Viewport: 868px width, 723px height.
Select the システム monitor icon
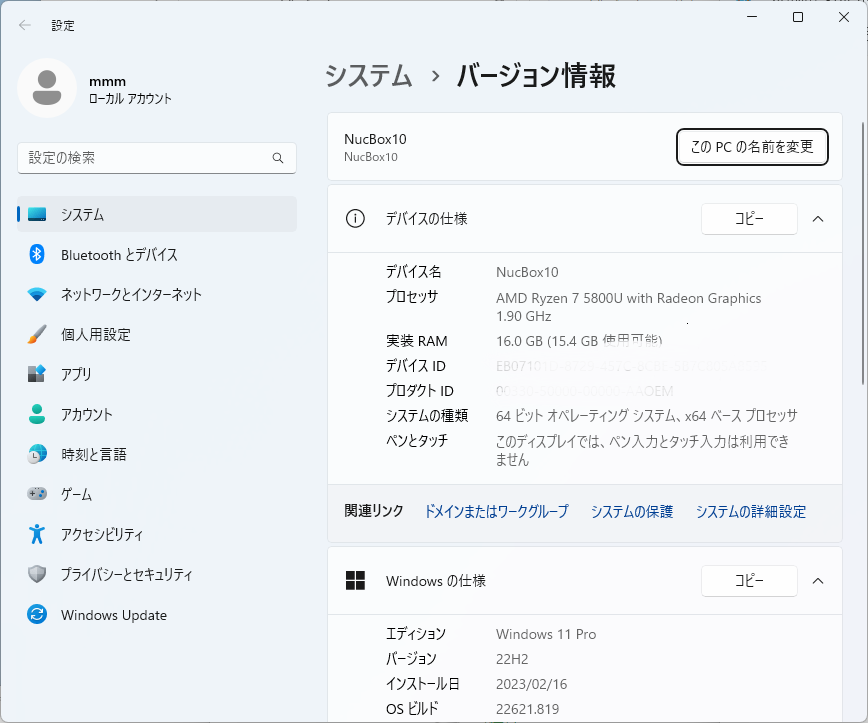coord(37,214)
